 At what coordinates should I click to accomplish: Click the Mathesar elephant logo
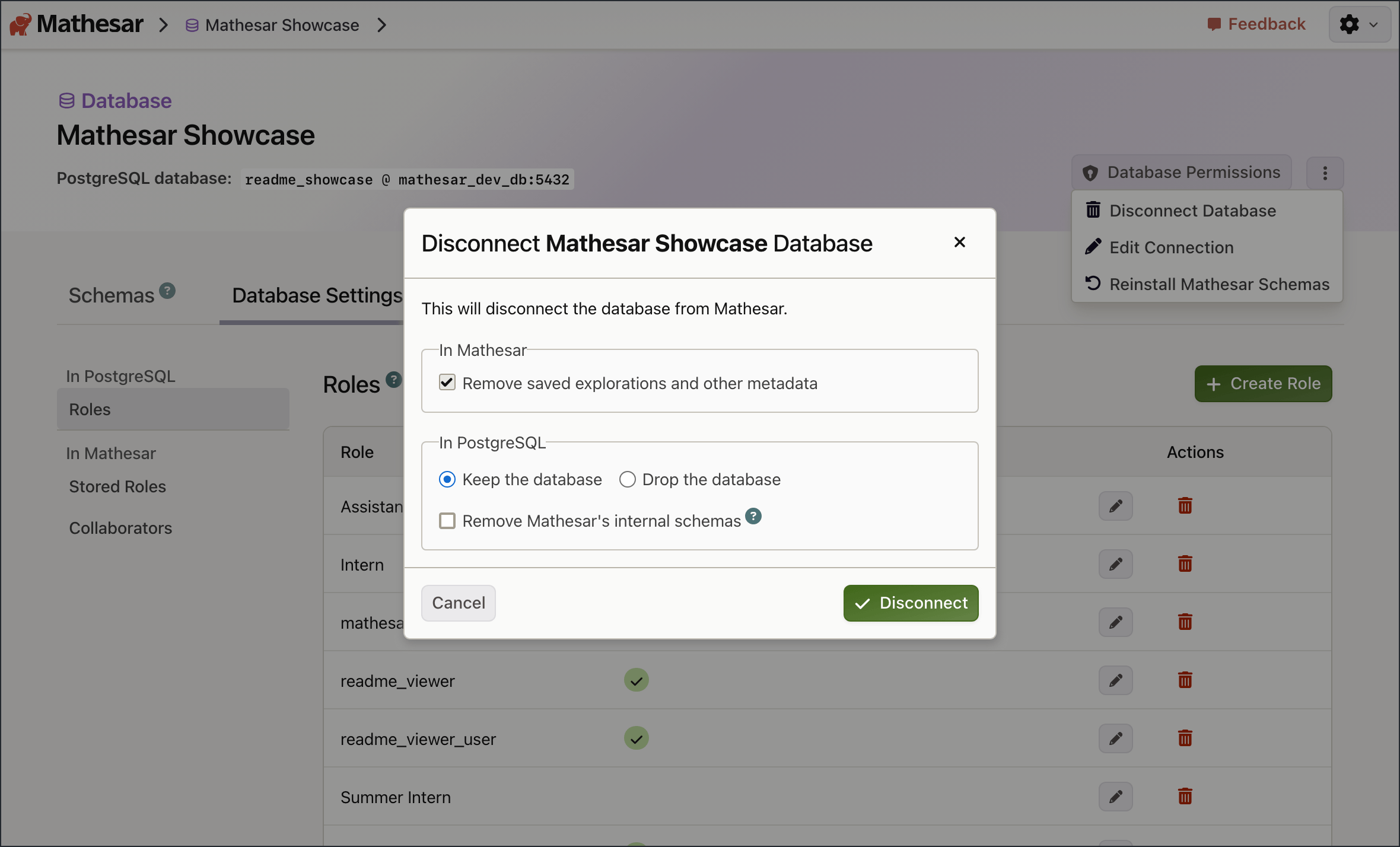pos(20,24)
